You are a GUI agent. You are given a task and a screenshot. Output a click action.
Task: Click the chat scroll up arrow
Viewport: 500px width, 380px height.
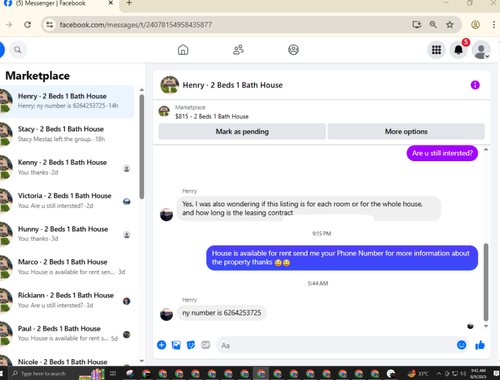486,150
